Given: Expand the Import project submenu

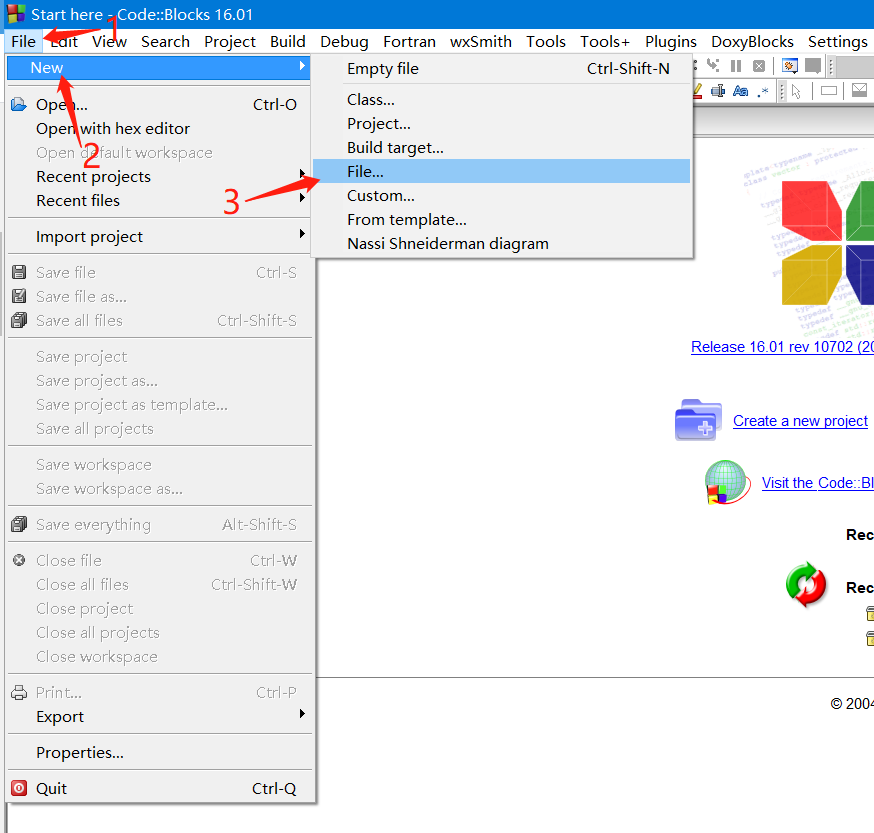Looking at the screenshot, I should (159, 237).
